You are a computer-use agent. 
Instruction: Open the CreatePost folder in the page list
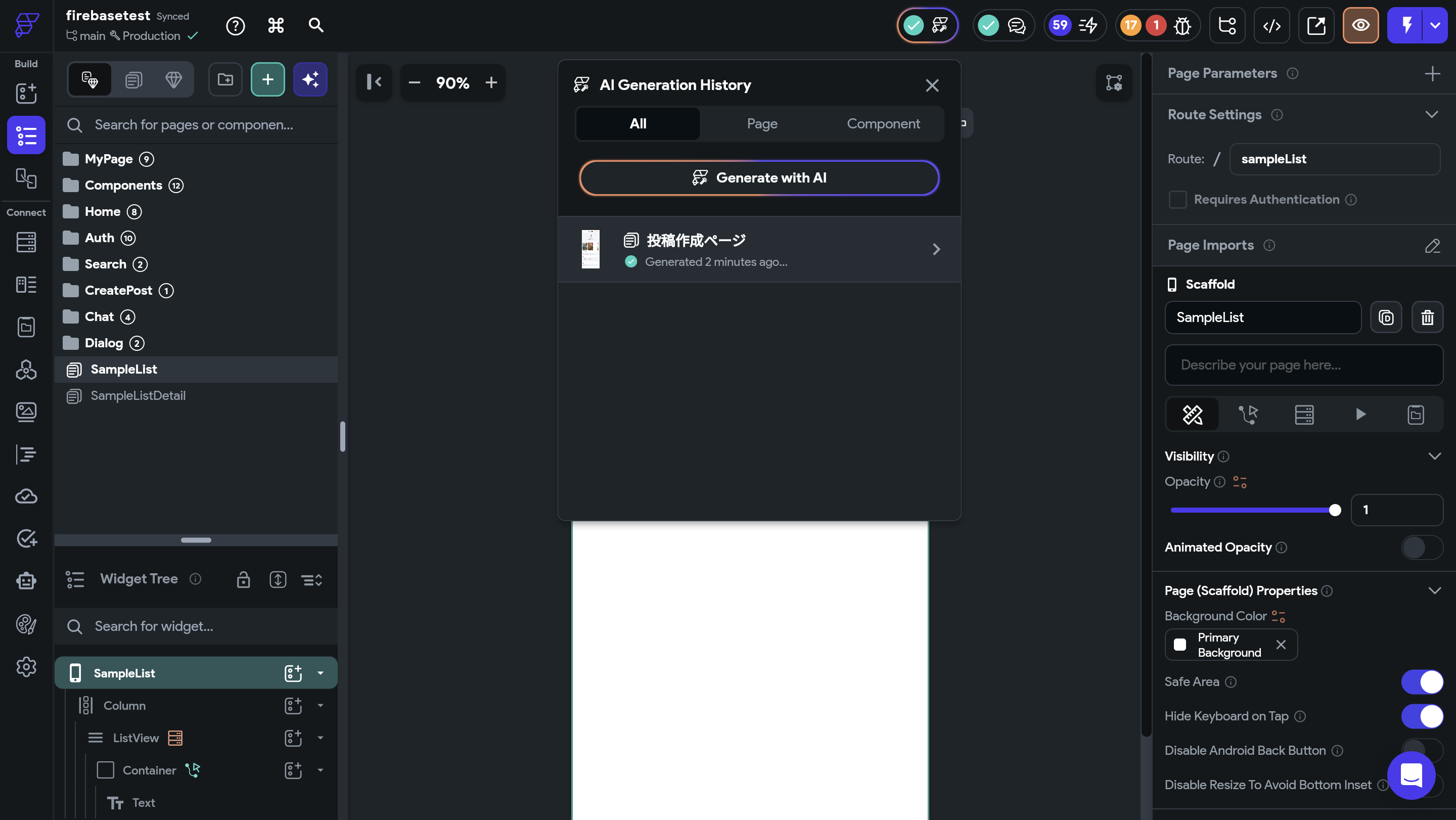[118, 291]
